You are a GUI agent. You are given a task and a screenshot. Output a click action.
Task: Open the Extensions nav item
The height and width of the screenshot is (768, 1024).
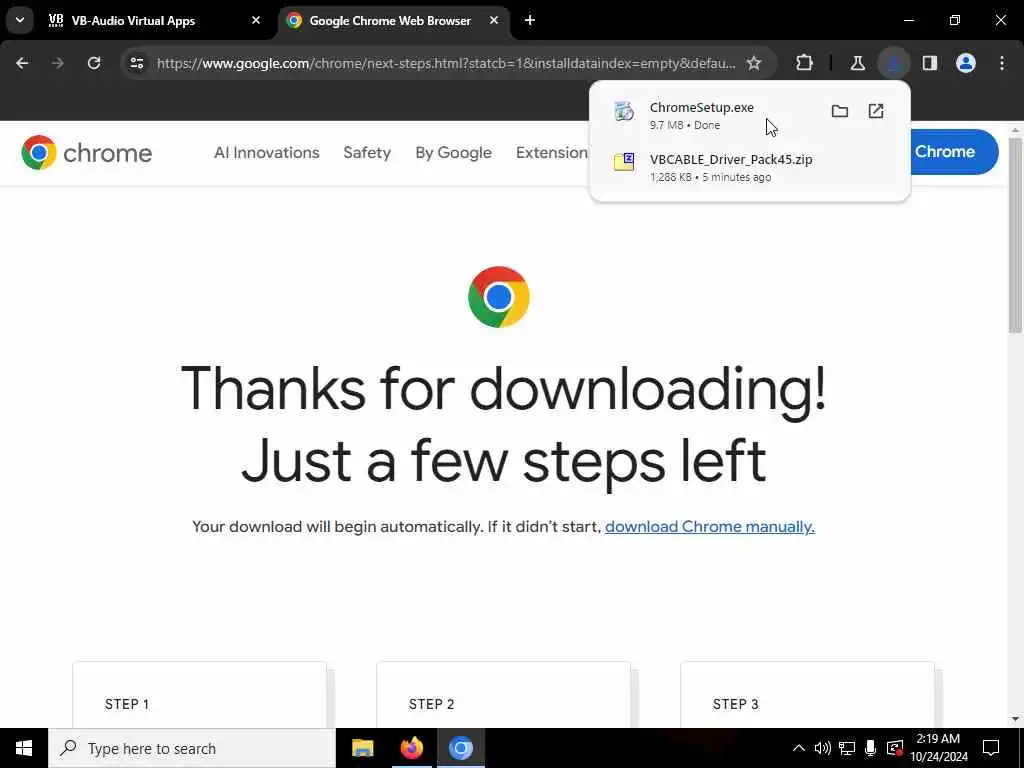point(552,153)
